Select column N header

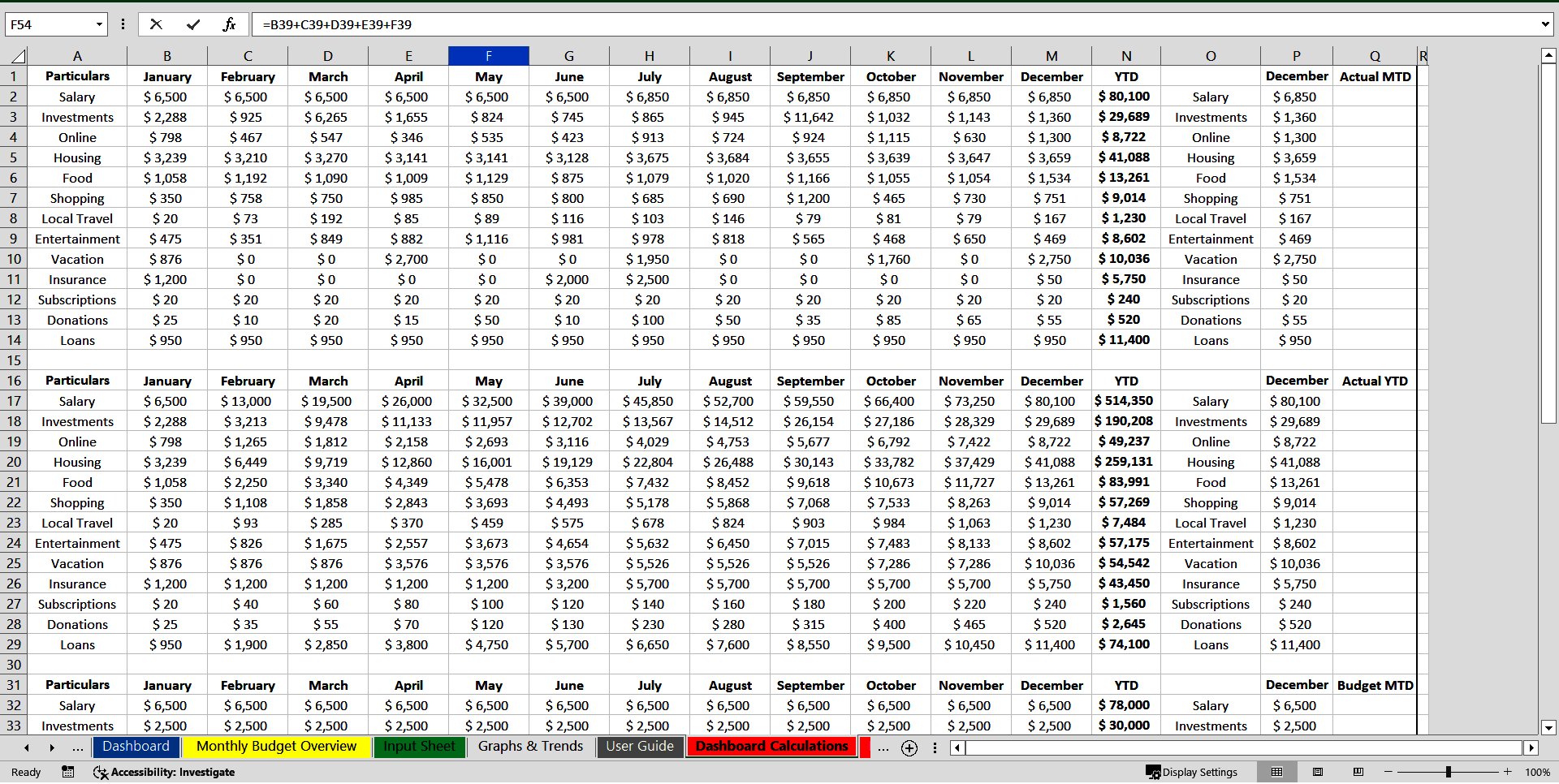pyautogui.click(x=1126, y=56)
